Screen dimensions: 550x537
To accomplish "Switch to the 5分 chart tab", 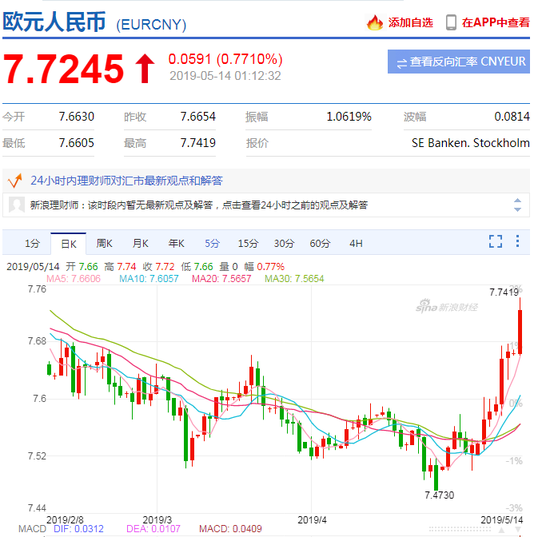I will (212, 243).
